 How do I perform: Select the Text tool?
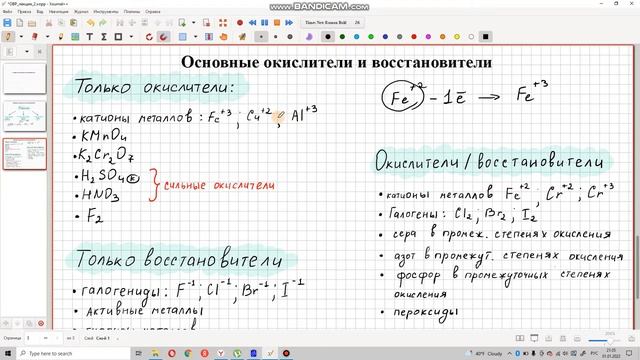pyautogui.click(x=89, y=37)
